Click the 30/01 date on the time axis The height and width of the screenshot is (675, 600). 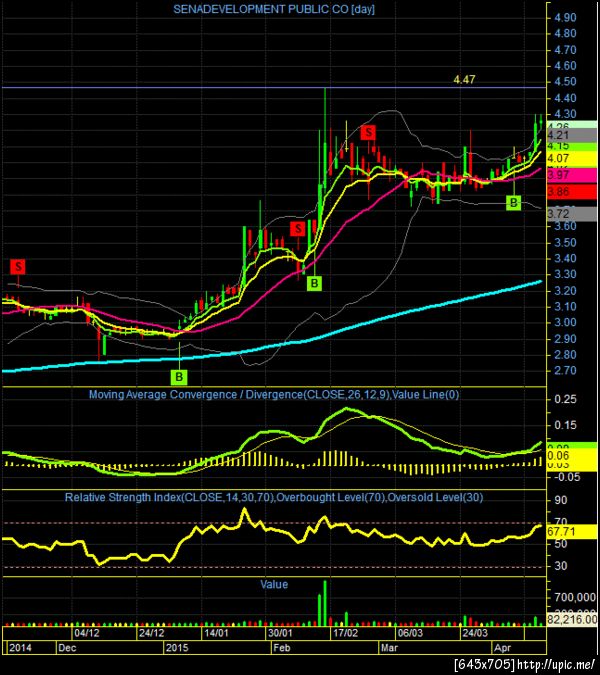pos(280,633)
